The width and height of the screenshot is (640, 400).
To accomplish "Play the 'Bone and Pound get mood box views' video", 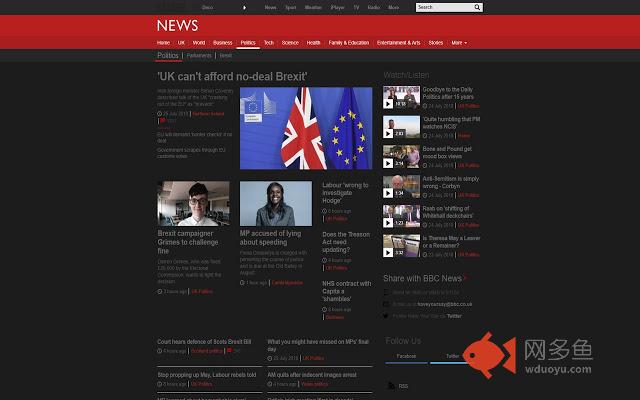I will (388, 163).
